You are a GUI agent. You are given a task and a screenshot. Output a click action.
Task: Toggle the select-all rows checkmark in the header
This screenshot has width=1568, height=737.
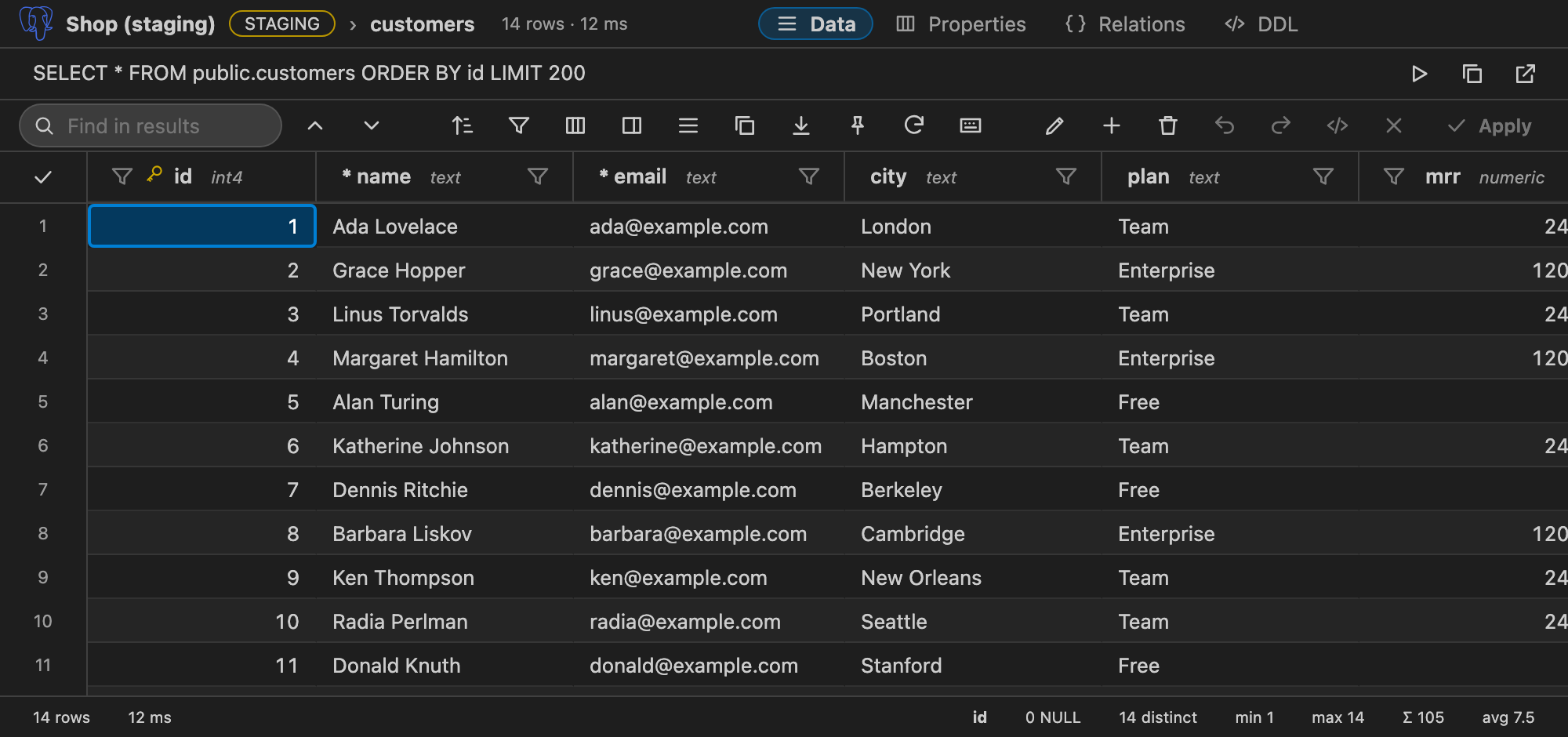(x=43, y=177)
